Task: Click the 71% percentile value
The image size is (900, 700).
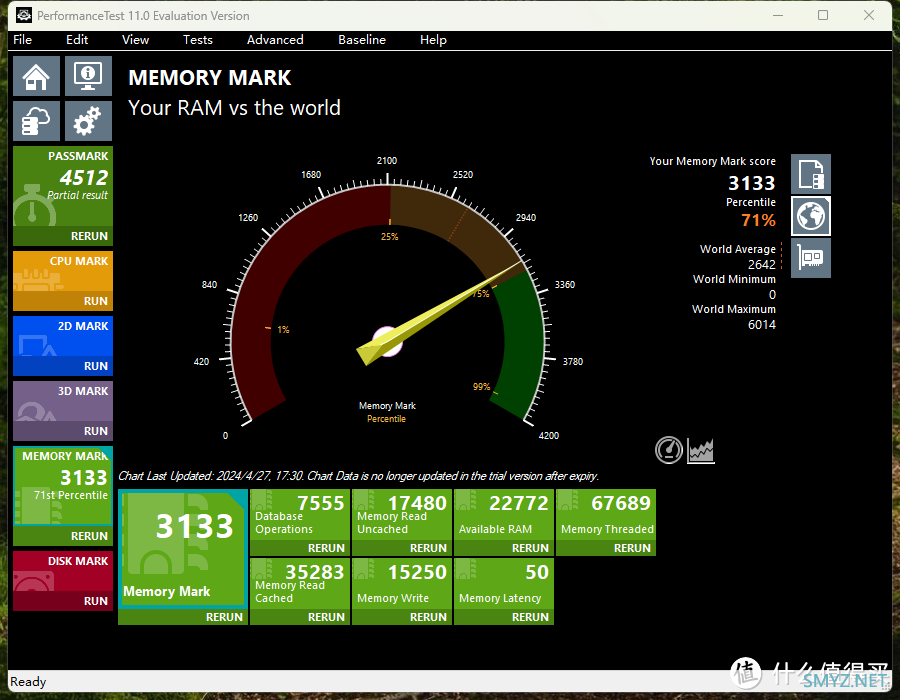Action: click(x=758, y=220)
